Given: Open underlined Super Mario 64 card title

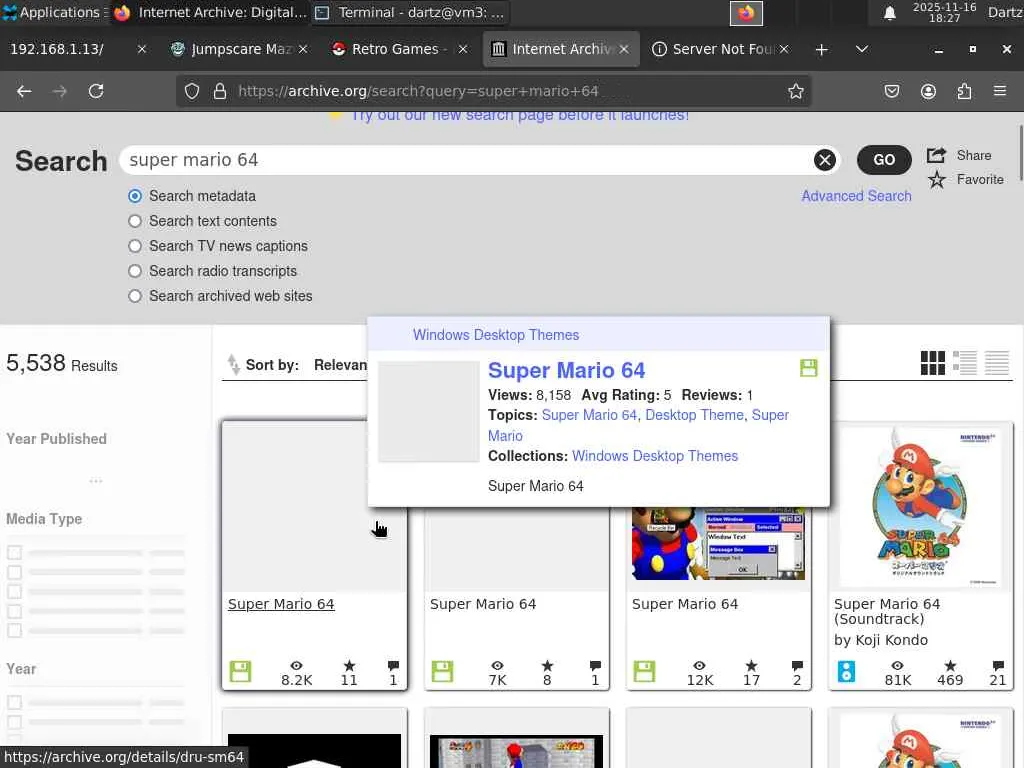Looking at the screenshot, I should pos(281,604).
